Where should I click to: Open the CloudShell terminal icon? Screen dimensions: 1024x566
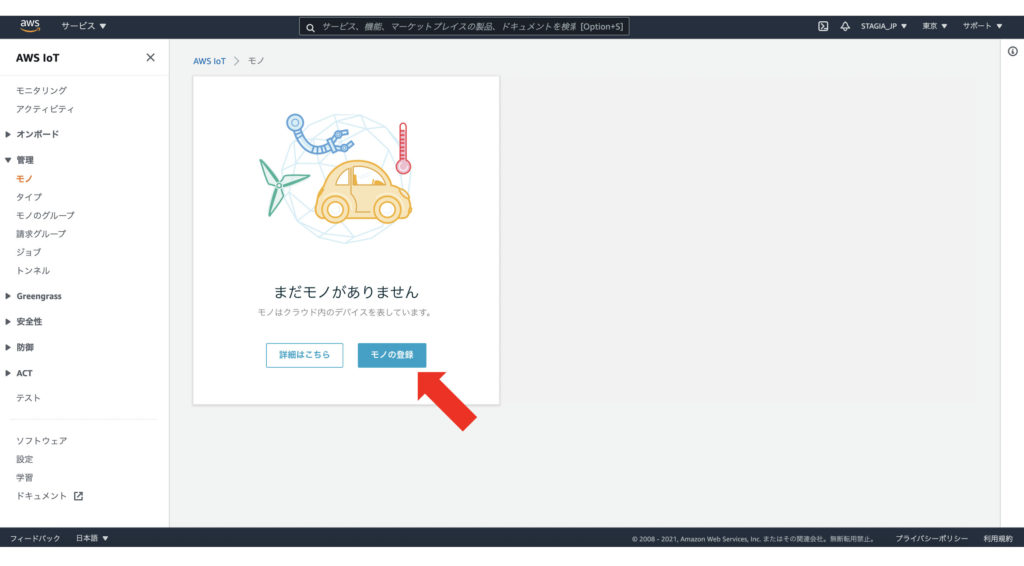(x=823, y=26)
